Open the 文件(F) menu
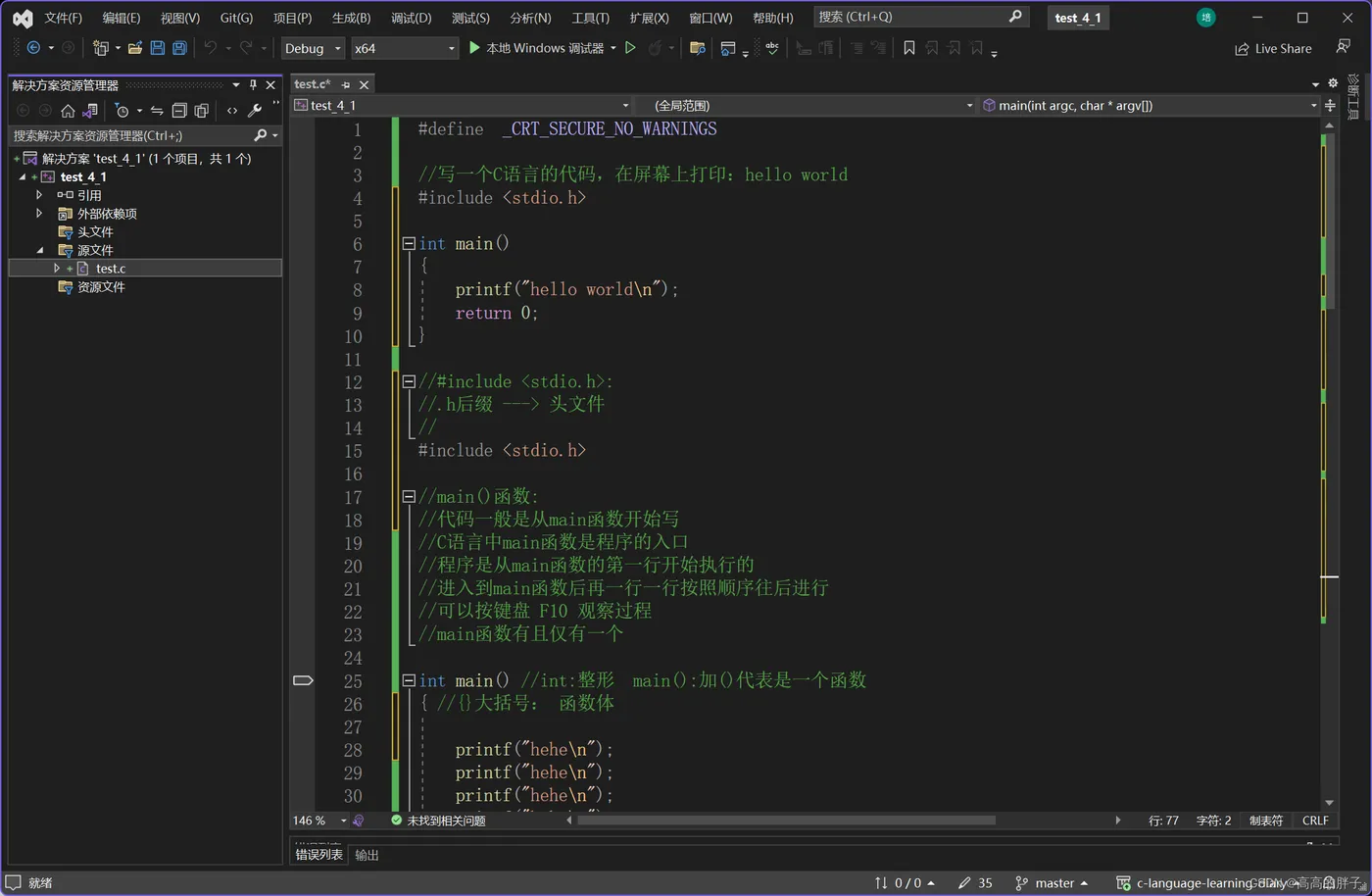 [x=63, y=18]
